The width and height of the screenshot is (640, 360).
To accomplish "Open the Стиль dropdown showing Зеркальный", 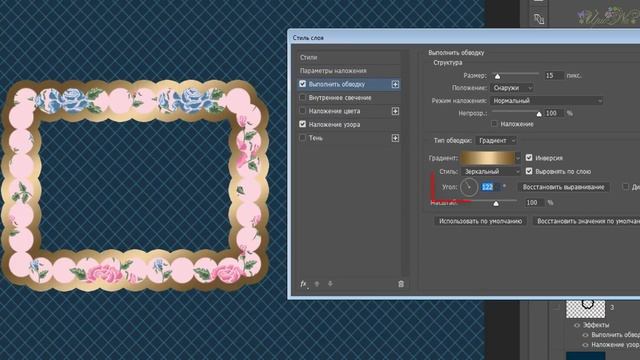I will click(491, 171).
